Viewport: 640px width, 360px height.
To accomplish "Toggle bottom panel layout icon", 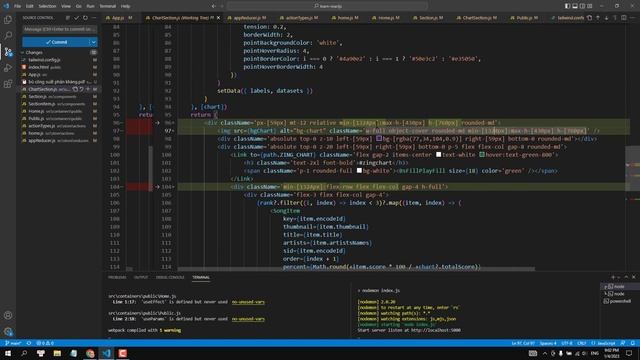I will [575, 6].
